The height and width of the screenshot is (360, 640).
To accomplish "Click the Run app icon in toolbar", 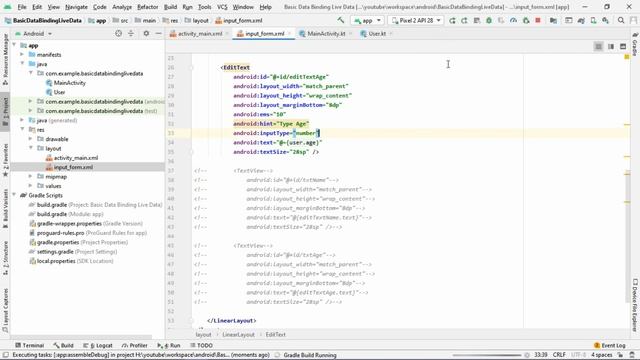I will 452,20.
